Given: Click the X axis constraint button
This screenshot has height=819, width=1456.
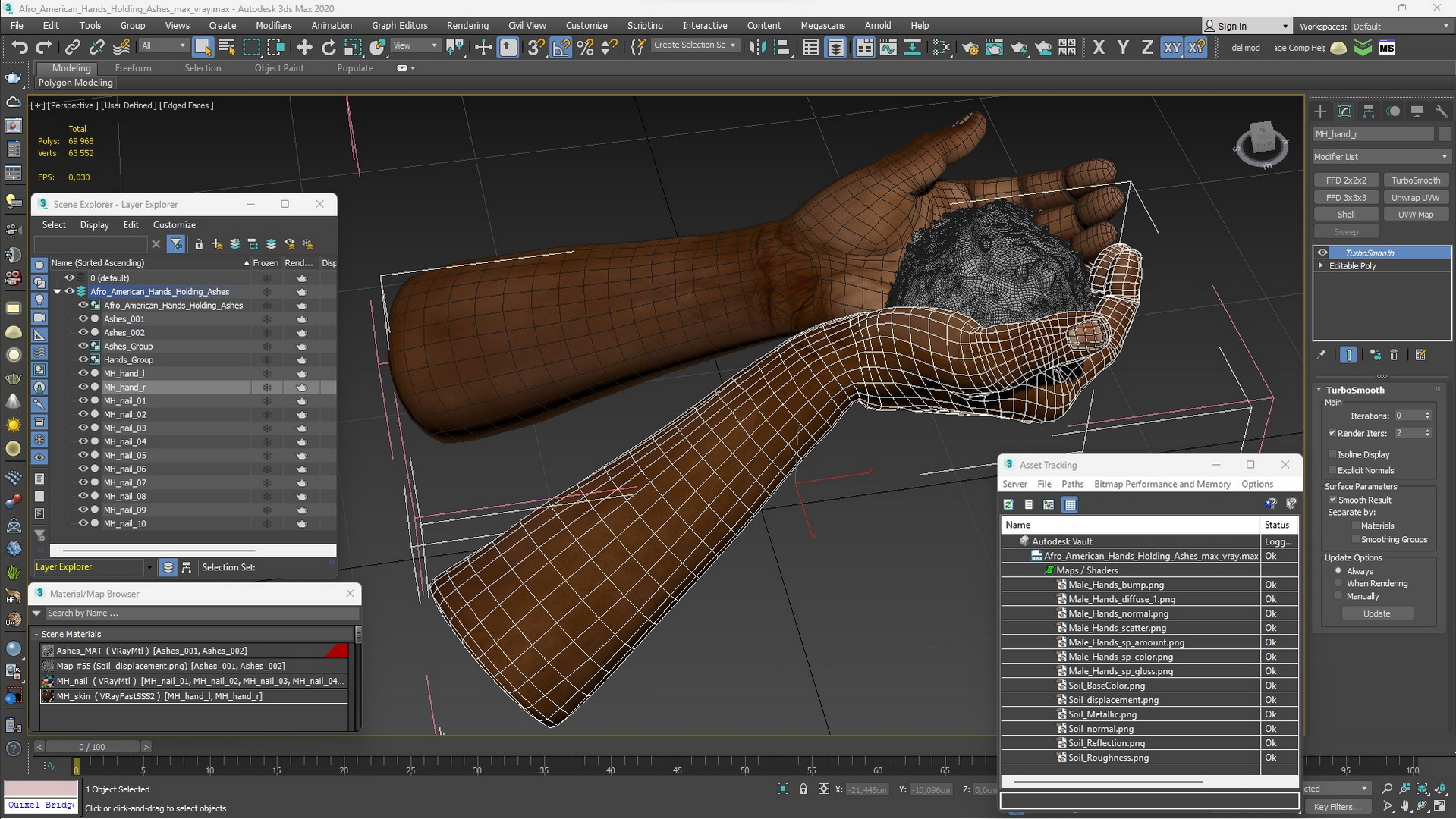Looking at the screenshot, I should tap(1098, 47).
